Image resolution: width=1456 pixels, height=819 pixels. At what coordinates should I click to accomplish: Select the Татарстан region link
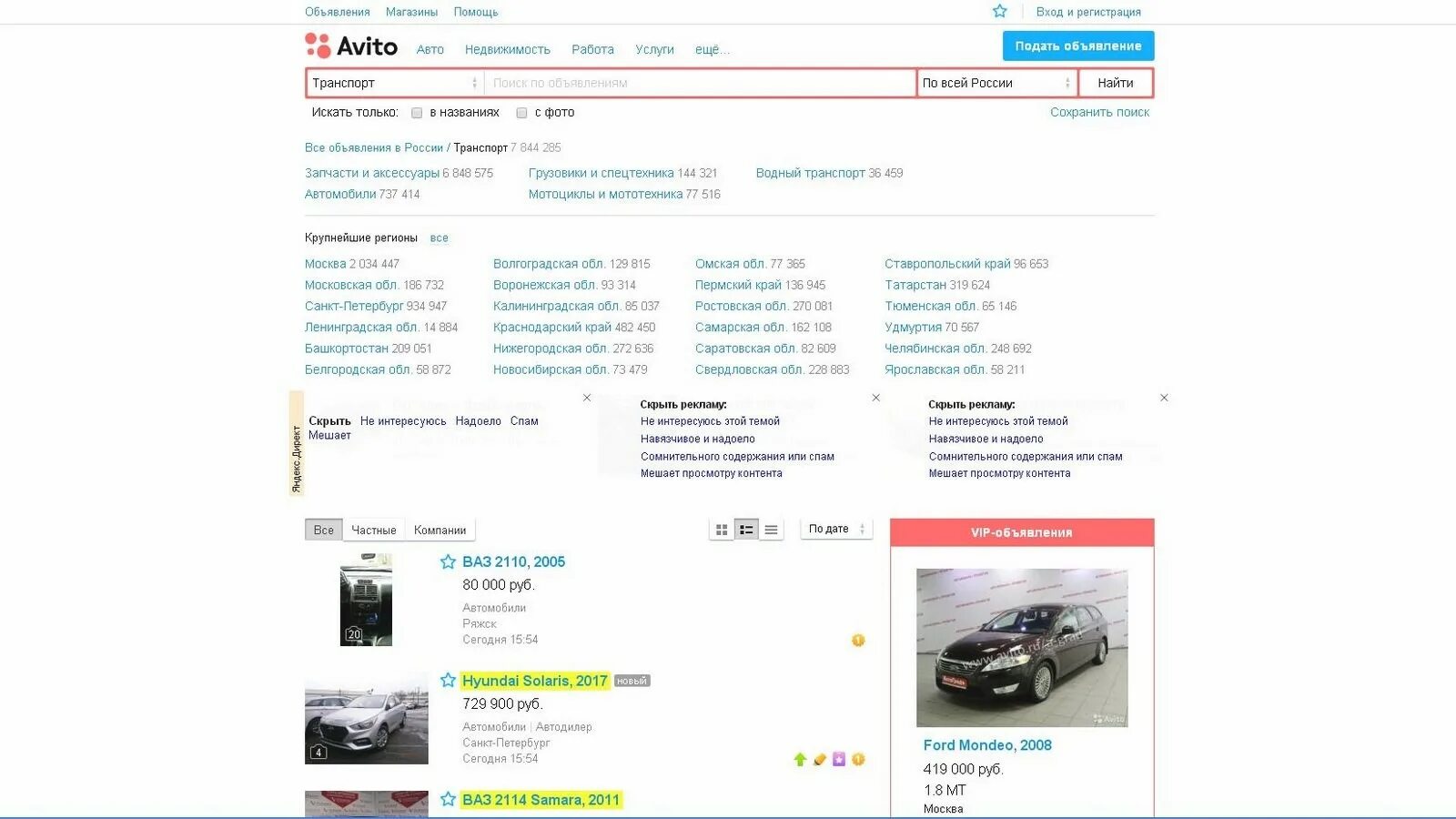[915, 285]
